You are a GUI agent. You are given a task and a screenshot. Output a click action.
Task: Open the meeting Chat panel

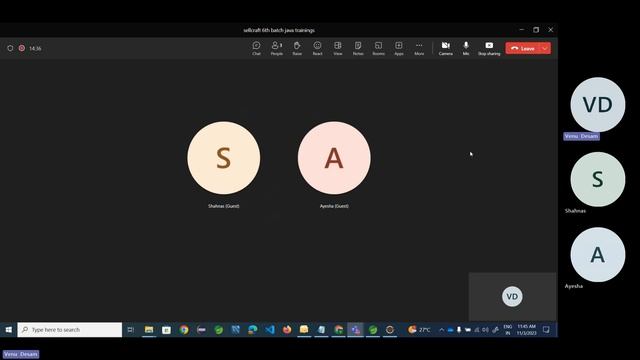256,48
